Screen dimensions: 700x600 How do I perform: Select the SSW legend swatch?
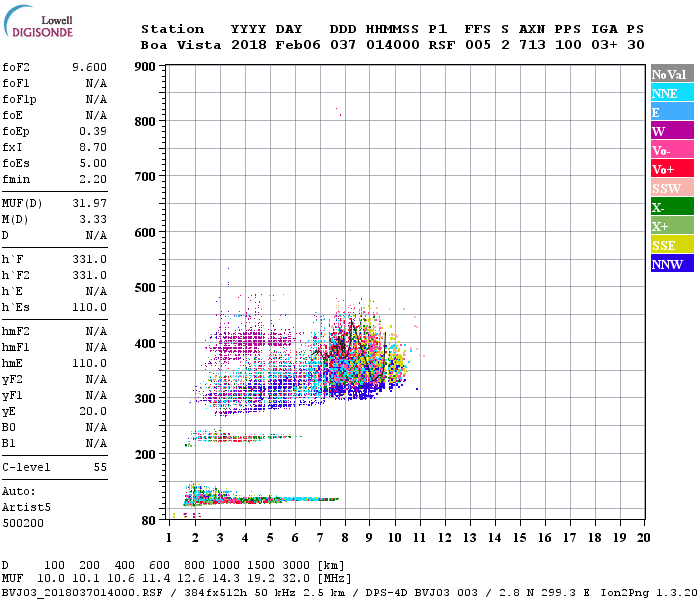point(672,188)
